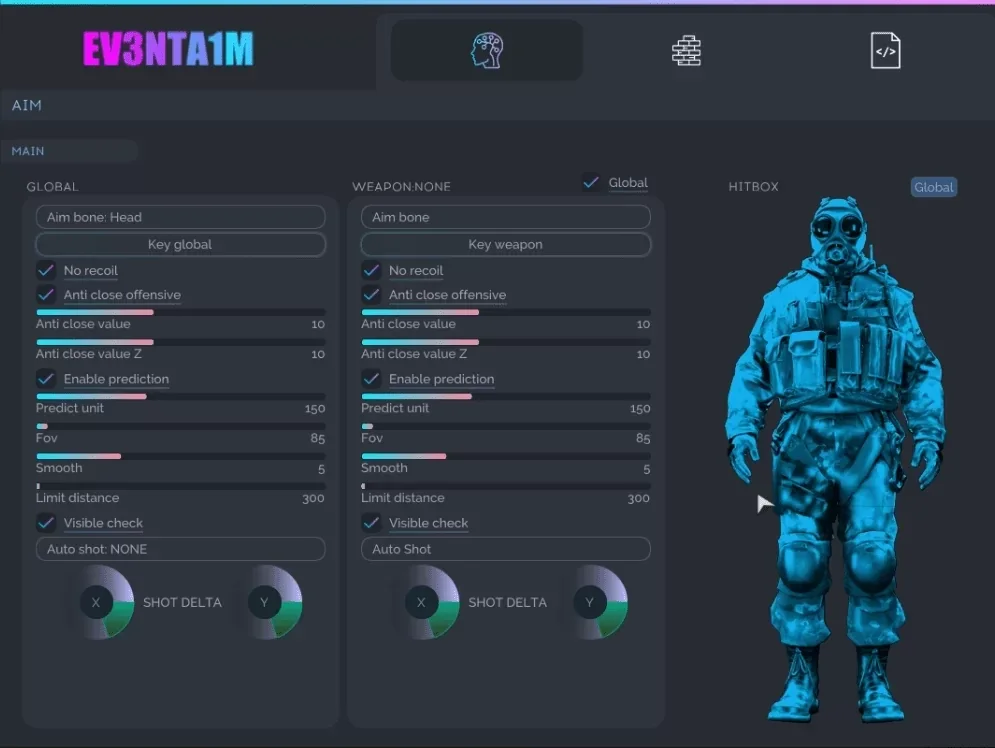Click Global SHOT DELTA label

[x=182, y=602]
